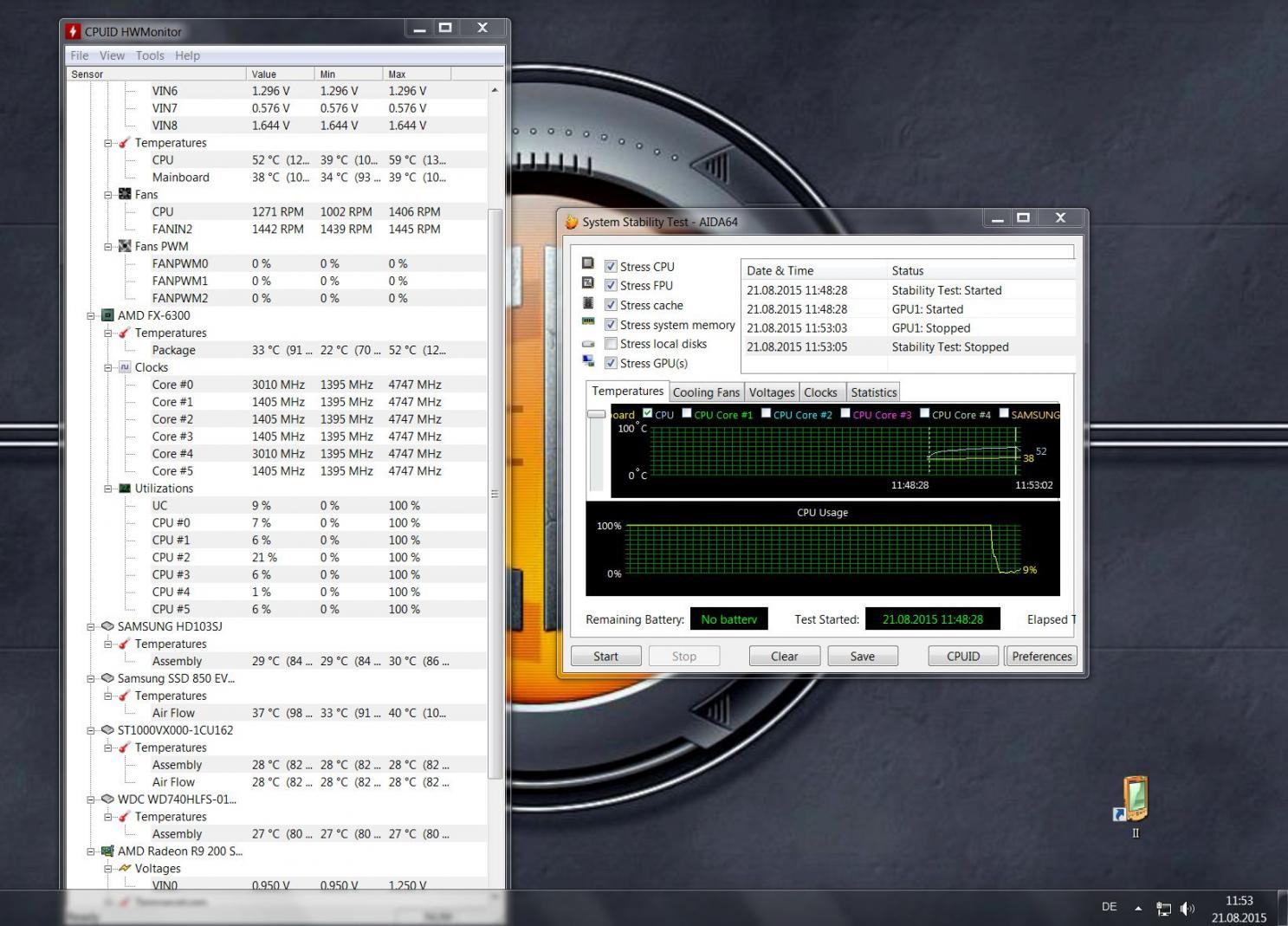Collapse the Samsung SSD 850 tree node
The height and width of the screenshot is (926, 1288).
[x=91, y=678]
